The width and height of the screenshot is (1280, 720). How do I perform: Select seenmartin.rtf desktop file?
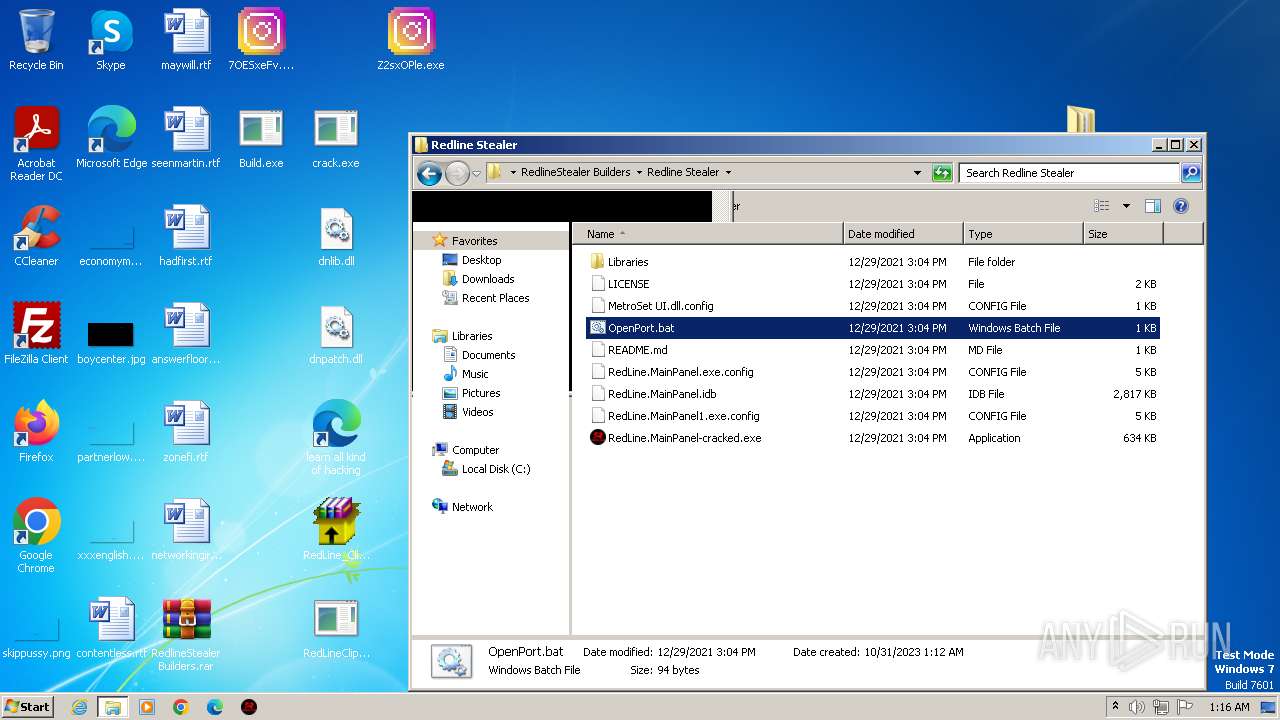[186, 138]
